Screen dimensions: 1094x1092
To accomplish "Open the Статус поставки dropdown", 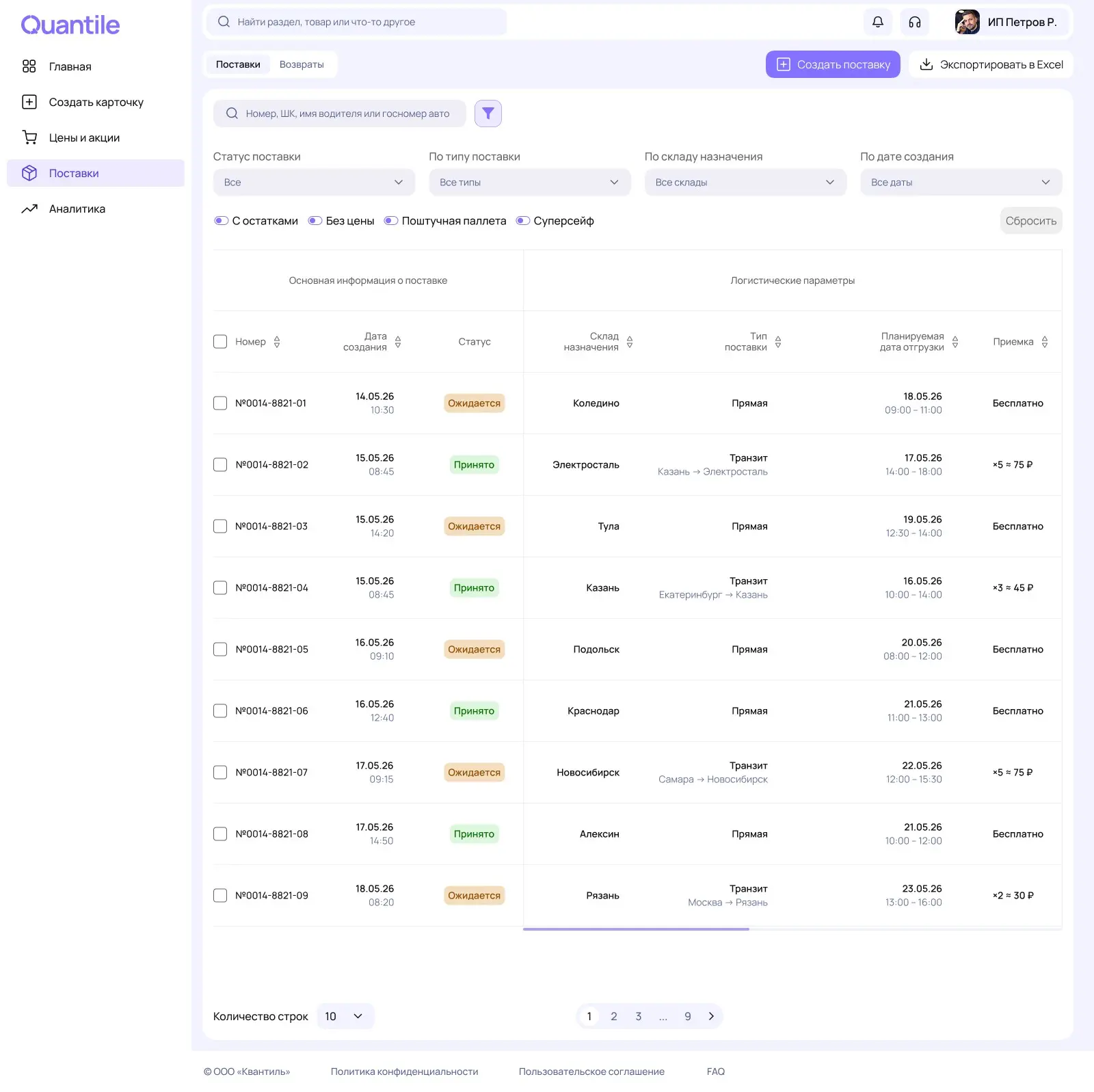I will click(314, 183).
